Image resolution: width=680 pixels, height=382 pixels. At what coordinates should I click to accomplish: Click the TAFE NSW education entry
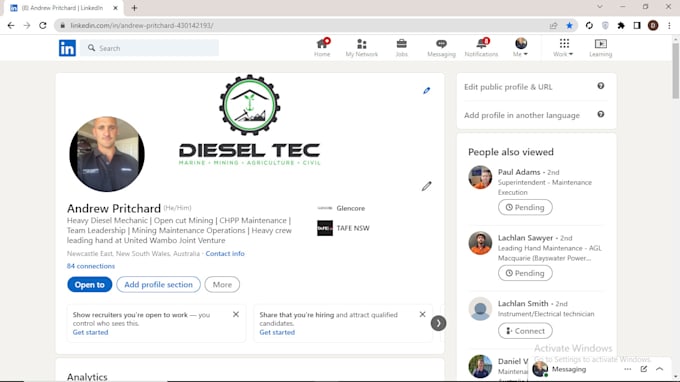coord(343,228)
